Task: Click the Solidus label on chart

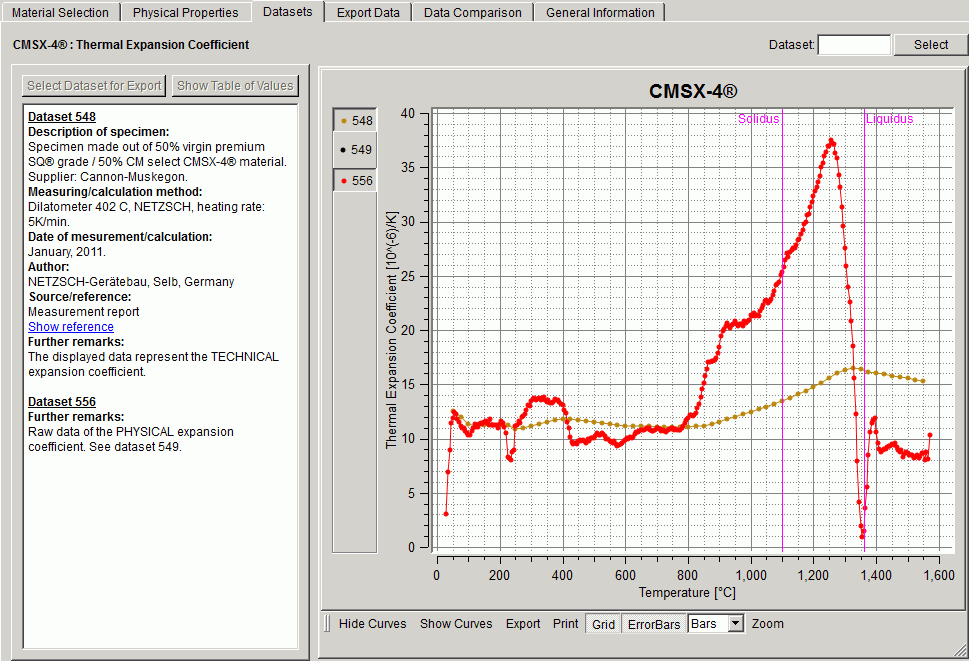Action: click(x=758, y=119)
